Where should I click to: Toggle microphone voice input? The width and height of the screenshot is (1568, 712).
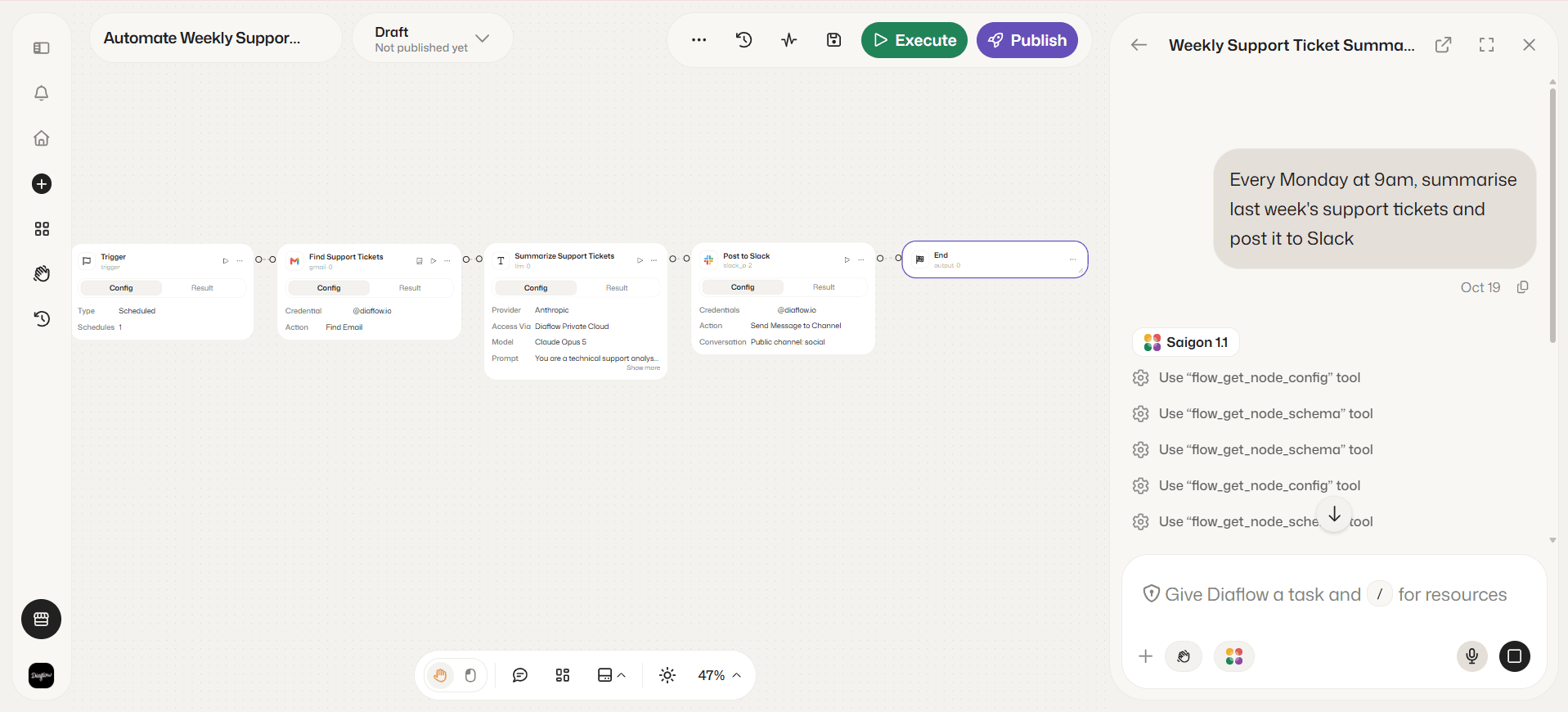tap(1471, 656)
